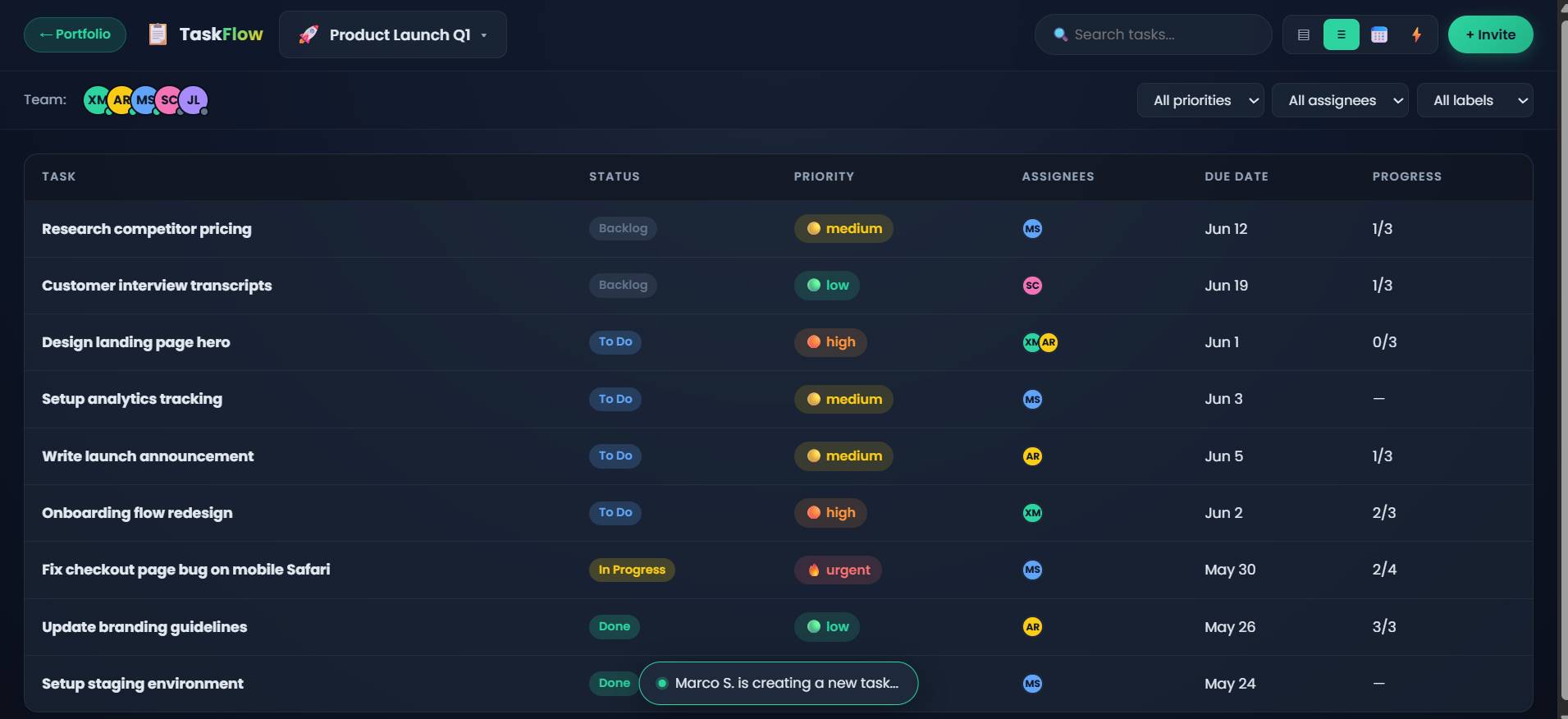Click the XM team avatar in header

pos(97,100)
